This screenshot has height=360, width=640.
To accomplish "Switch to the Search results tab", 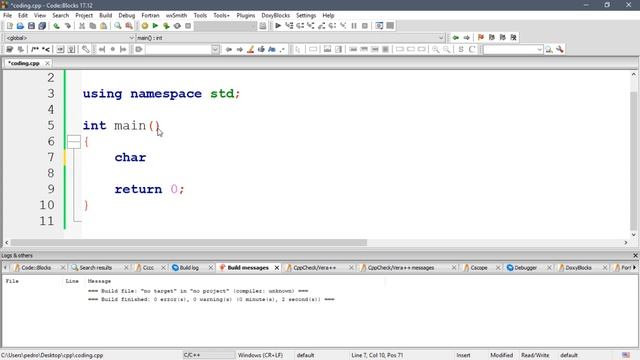I will [x=96, y=268].
